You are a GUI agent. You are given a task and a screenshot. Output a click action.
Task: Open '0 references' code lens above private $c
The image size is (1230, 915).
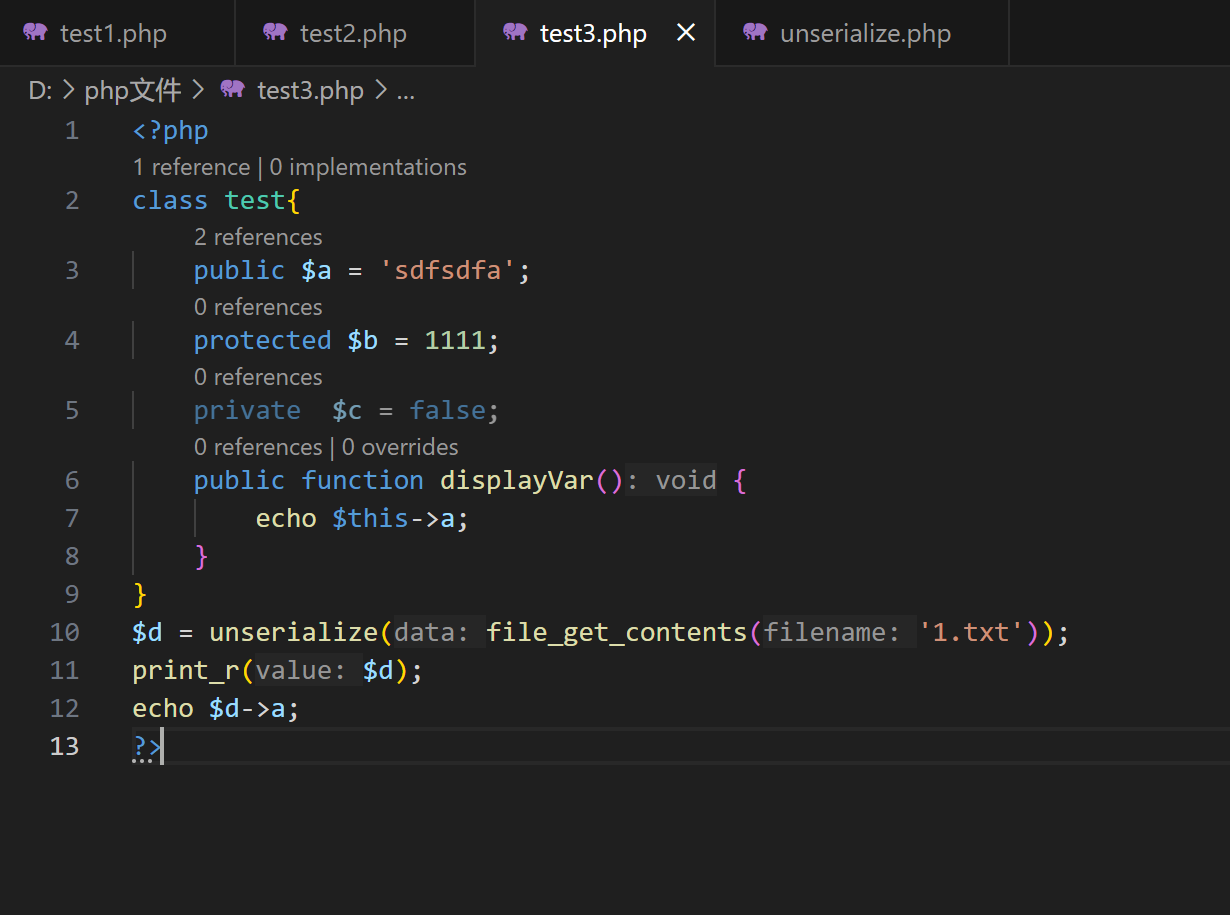(258, 377)
